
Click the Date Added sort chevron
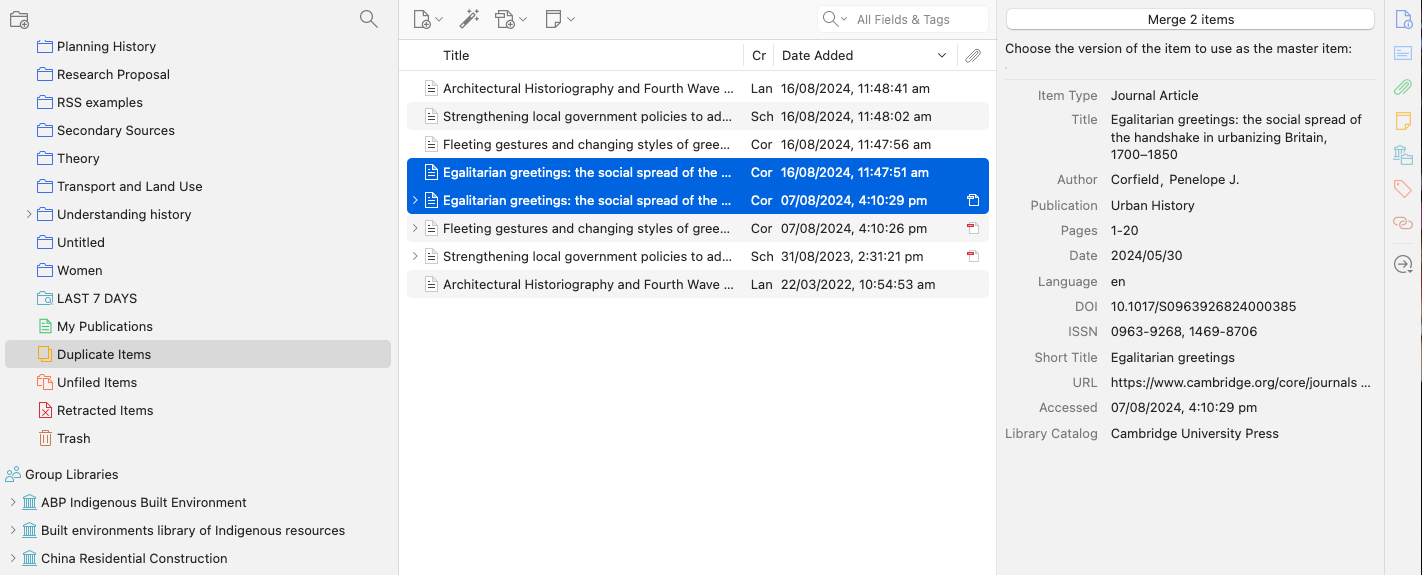[942, 56]
